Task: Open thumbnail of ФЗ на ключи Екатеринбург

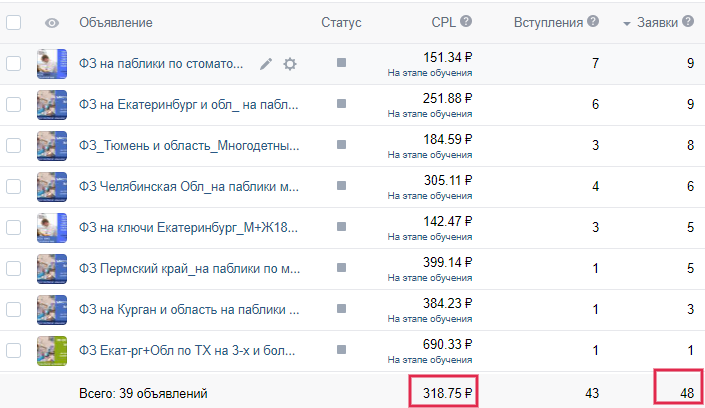Action: [x=52, y=228]
